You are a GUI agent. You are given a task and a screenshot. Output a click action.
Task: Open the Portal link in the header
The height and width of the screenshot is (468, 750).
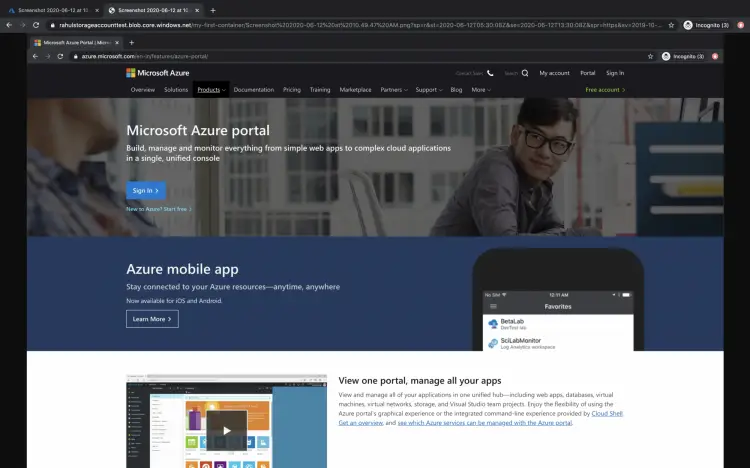587,73
